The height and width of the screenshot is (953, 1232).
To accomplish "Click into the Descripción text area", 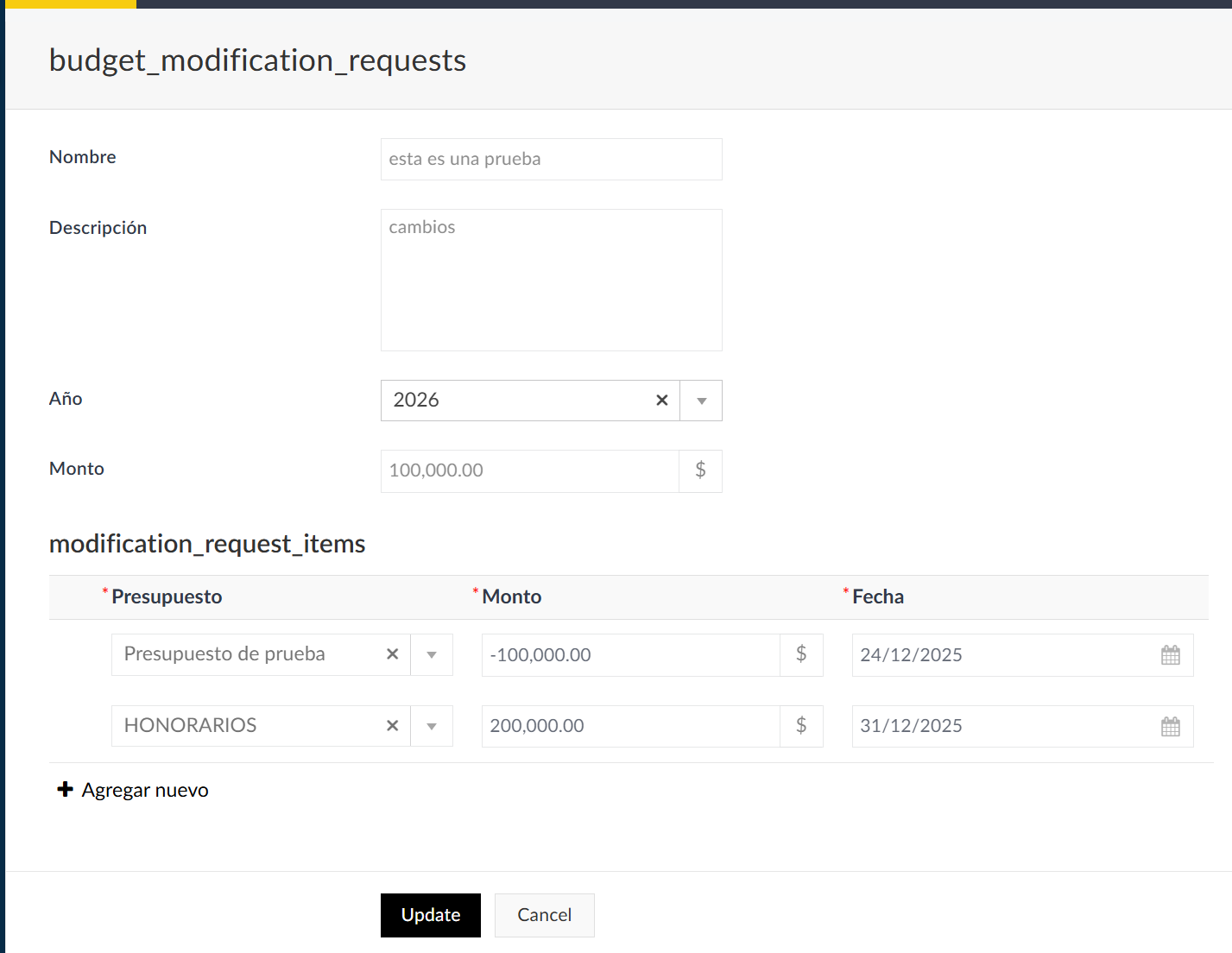I will 551,280.
